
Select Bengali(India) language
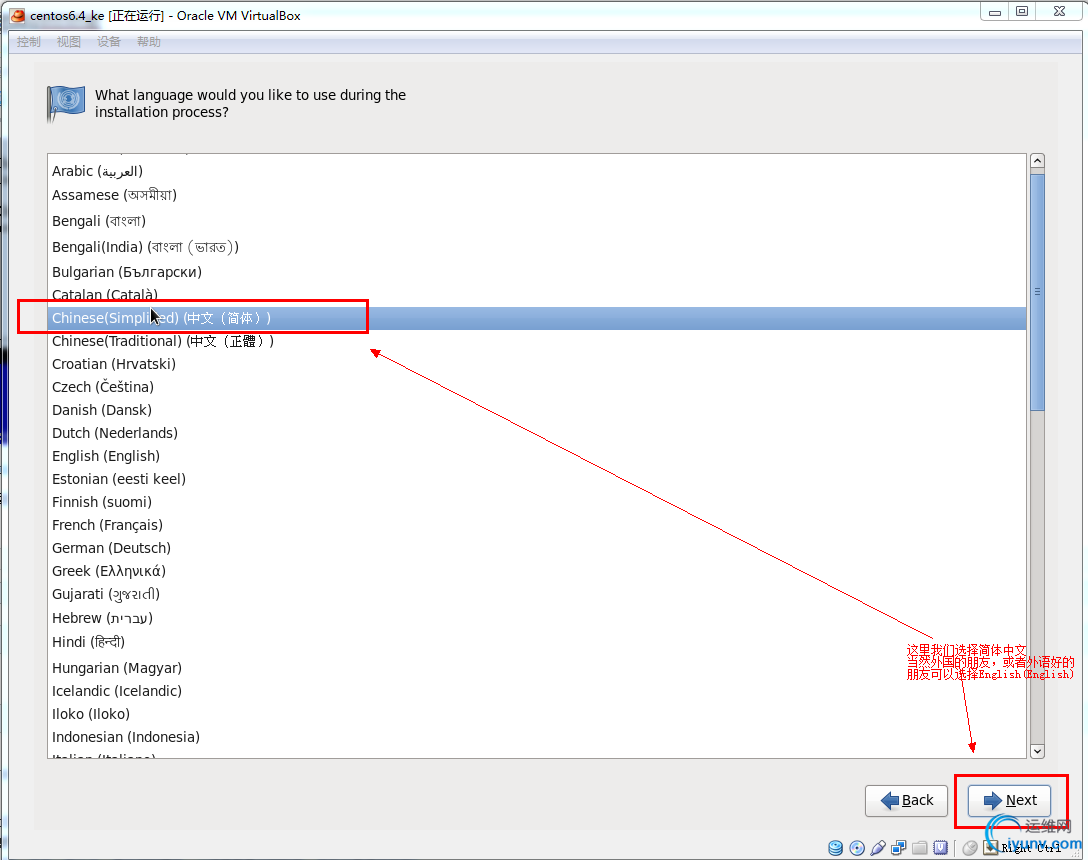point(536,246)
